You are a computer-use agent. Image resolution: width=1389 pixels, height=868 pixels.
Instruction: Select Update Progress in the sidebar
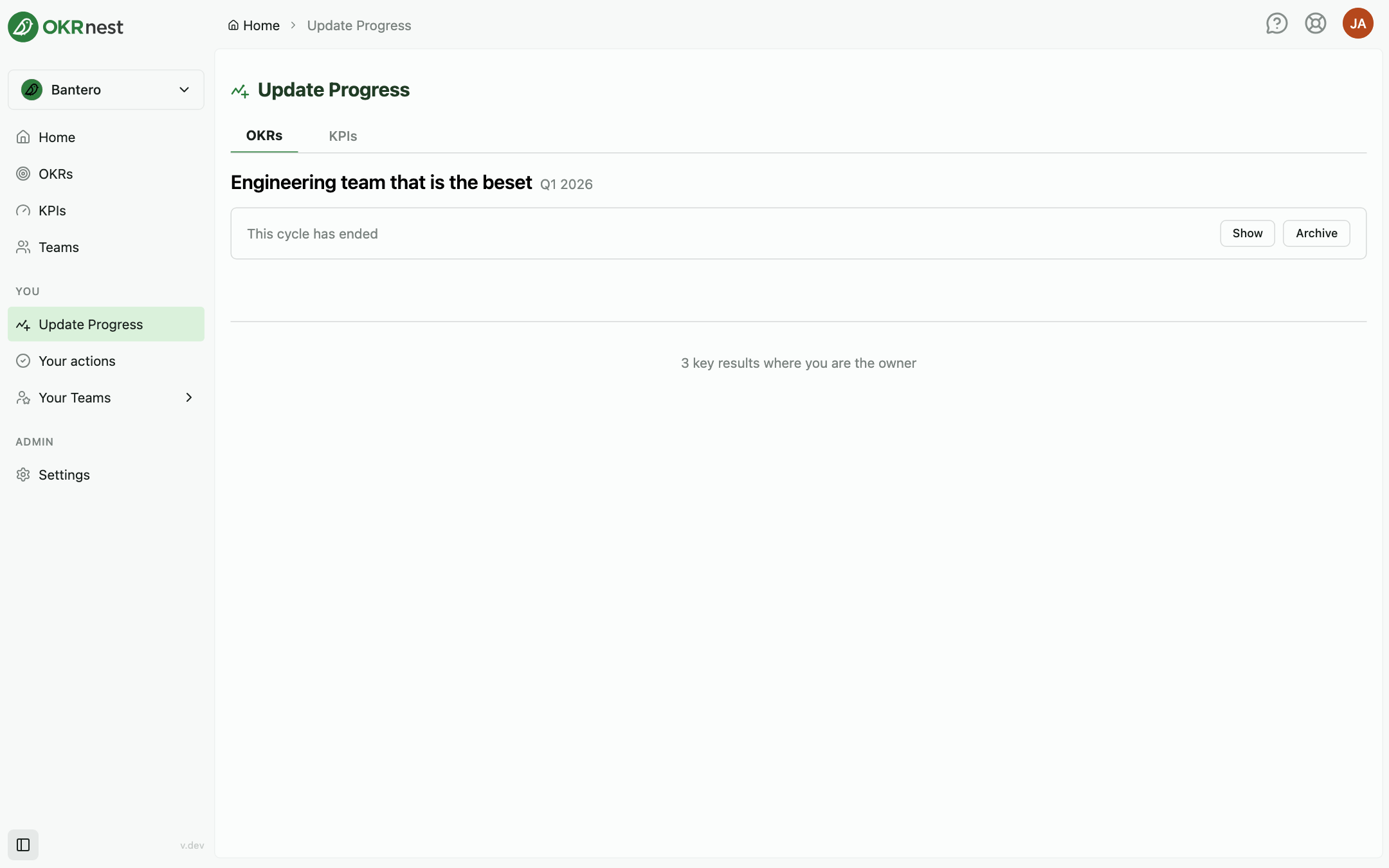click(106, 324)
